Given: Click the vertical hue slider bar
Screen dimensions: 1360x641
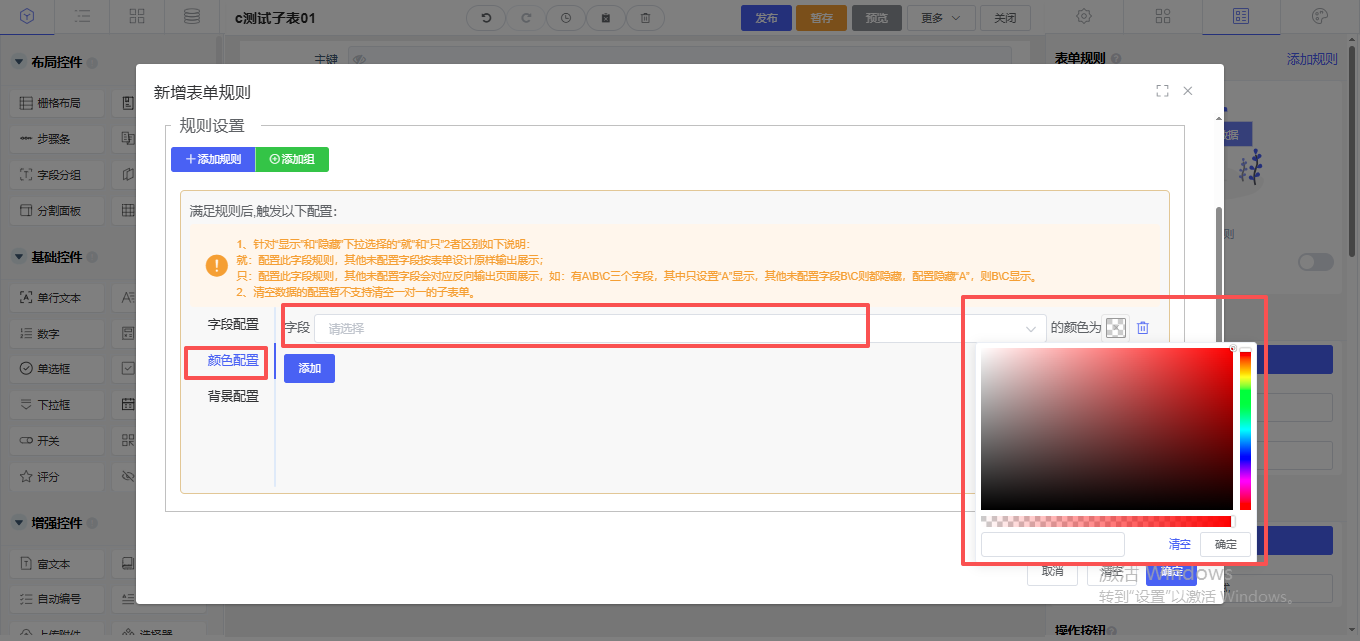Looking at the screenshot, I should 1245,430.
